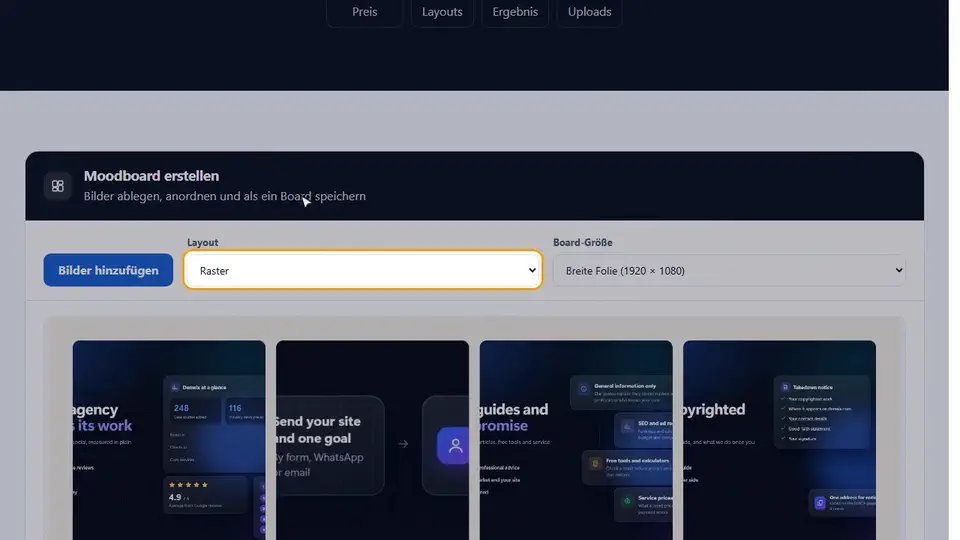Click the 4.9 rating card in first image
Image resolution: width=960 pixels, height=540 pixels.
click(x=206, y=495)
